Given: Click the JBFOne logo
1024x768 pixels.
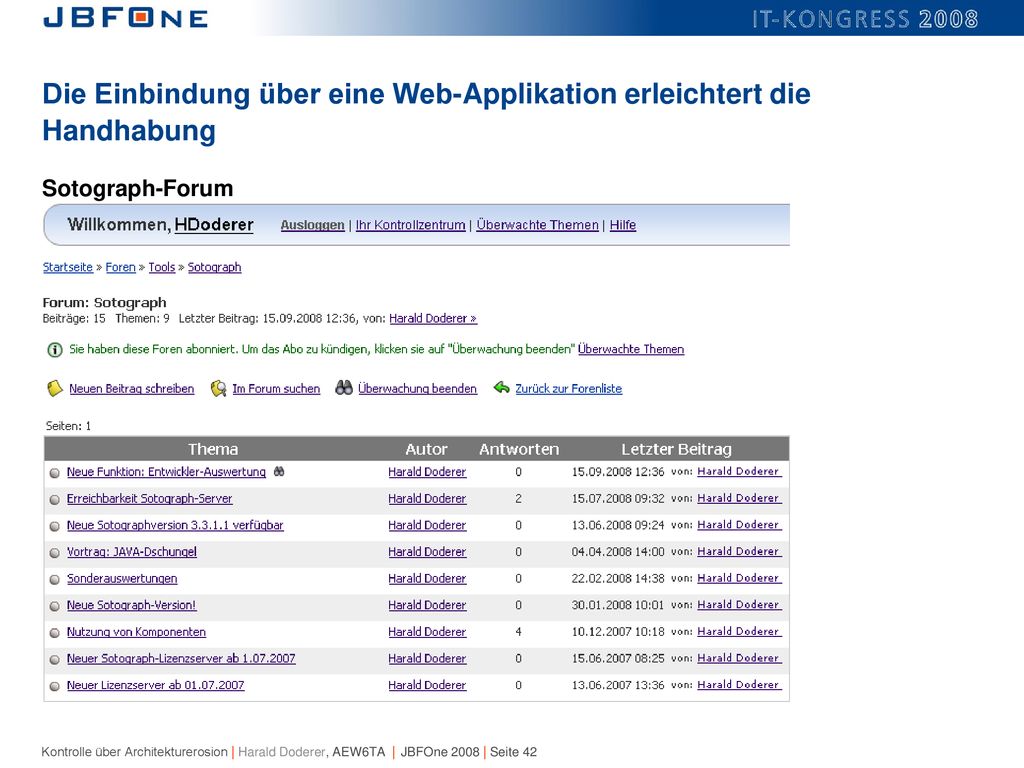Looking at the screenshot, I should point(126,18).
